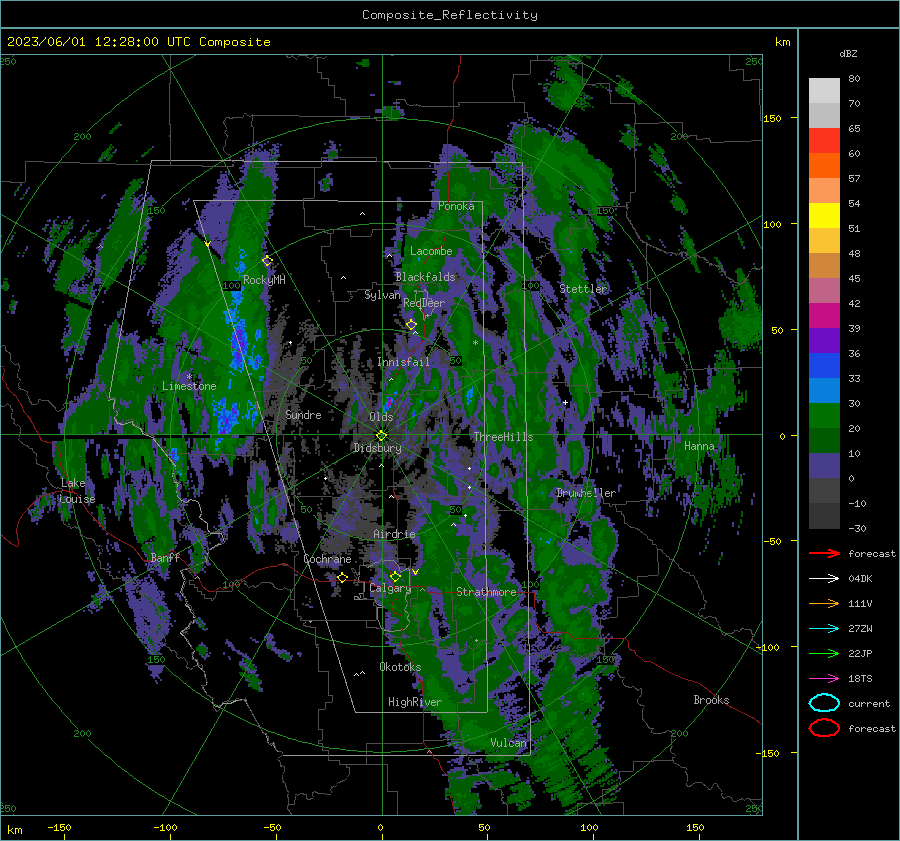Click the 04DK legend text
This screenshot has width=900, height=841.
click(x=860, y=579)
